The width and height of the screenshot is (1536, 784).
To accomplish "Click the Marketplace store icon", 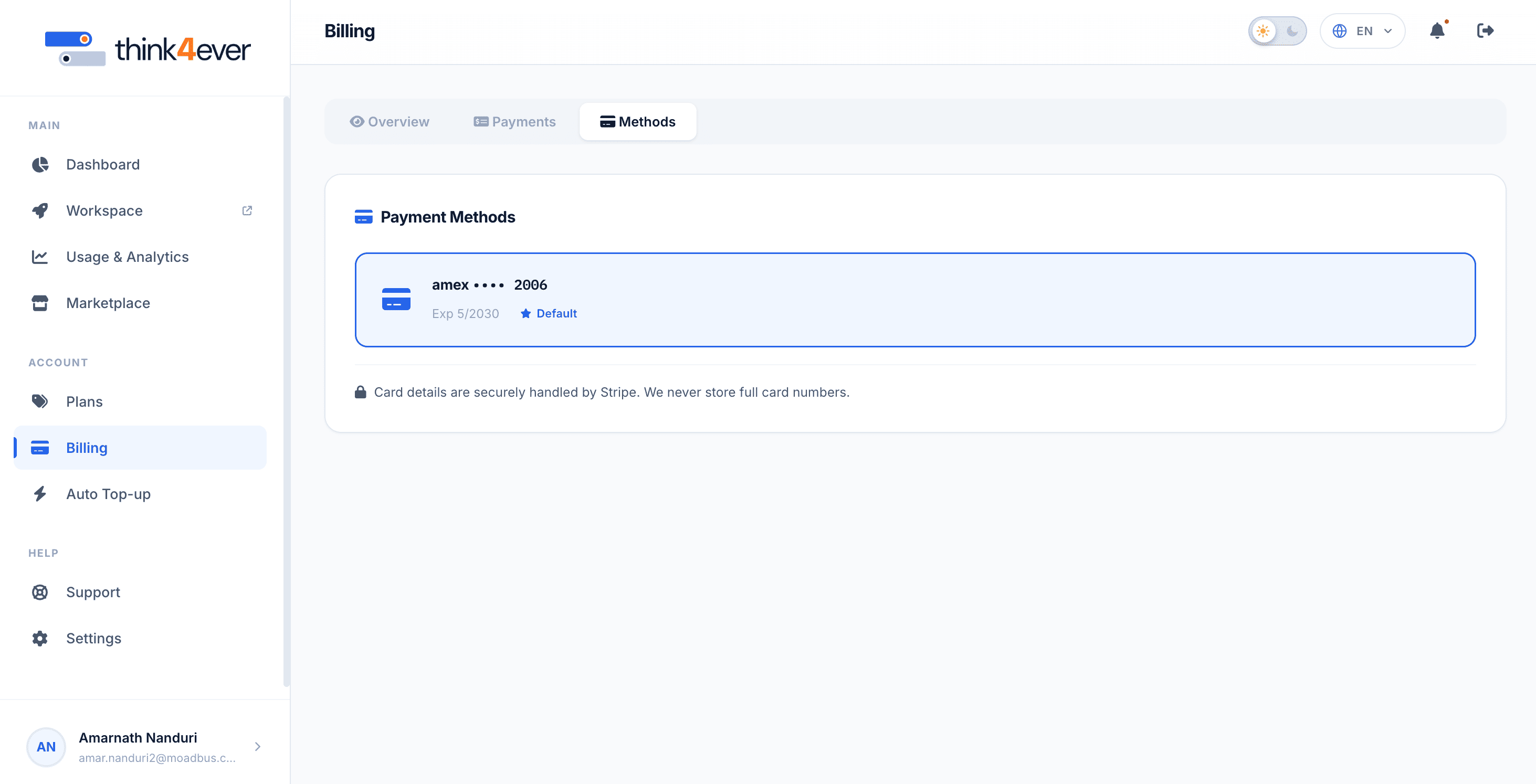I will click(40, 303).
